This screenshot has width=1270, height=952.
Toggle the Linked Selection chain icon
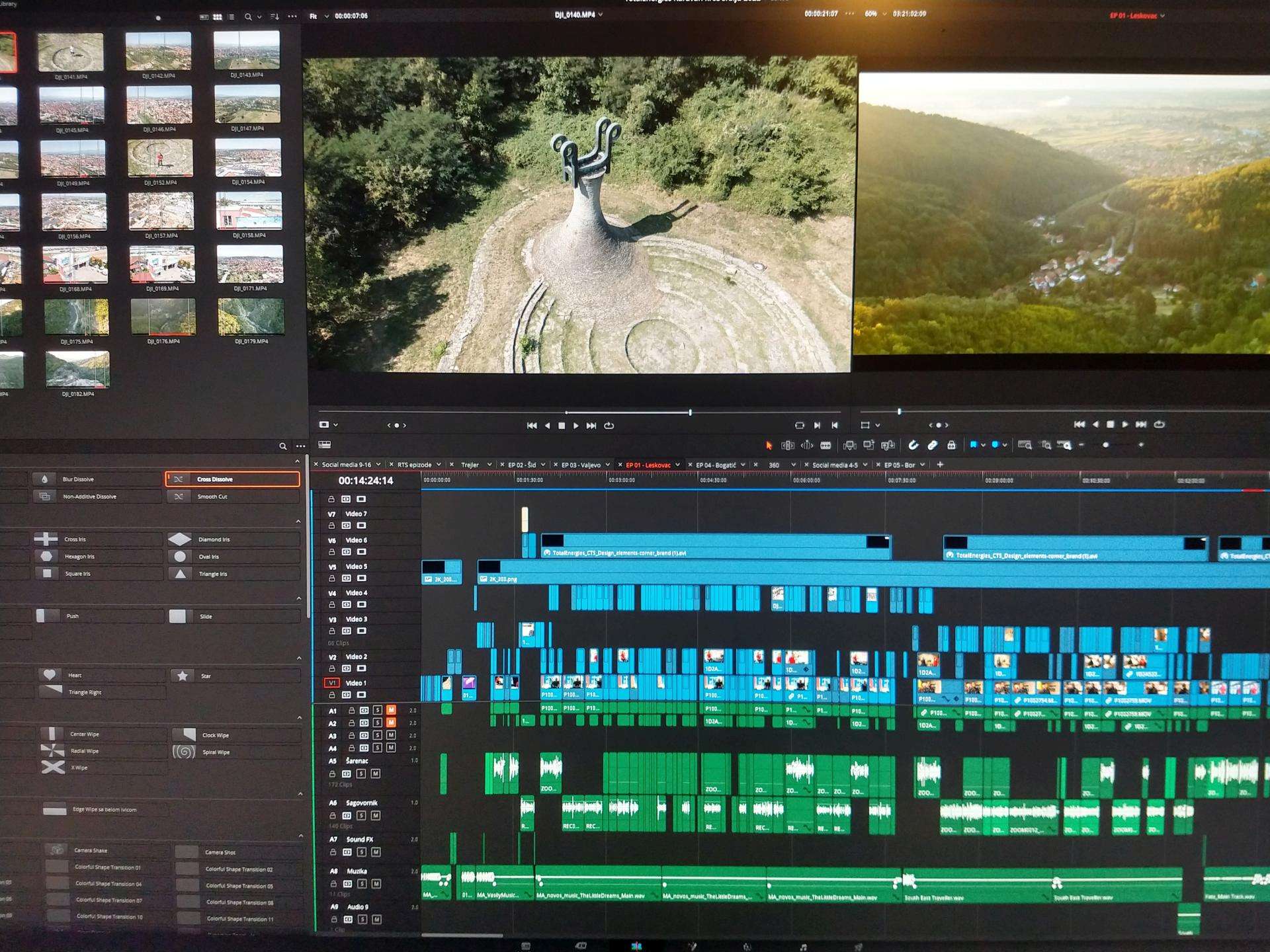[932, 446]
